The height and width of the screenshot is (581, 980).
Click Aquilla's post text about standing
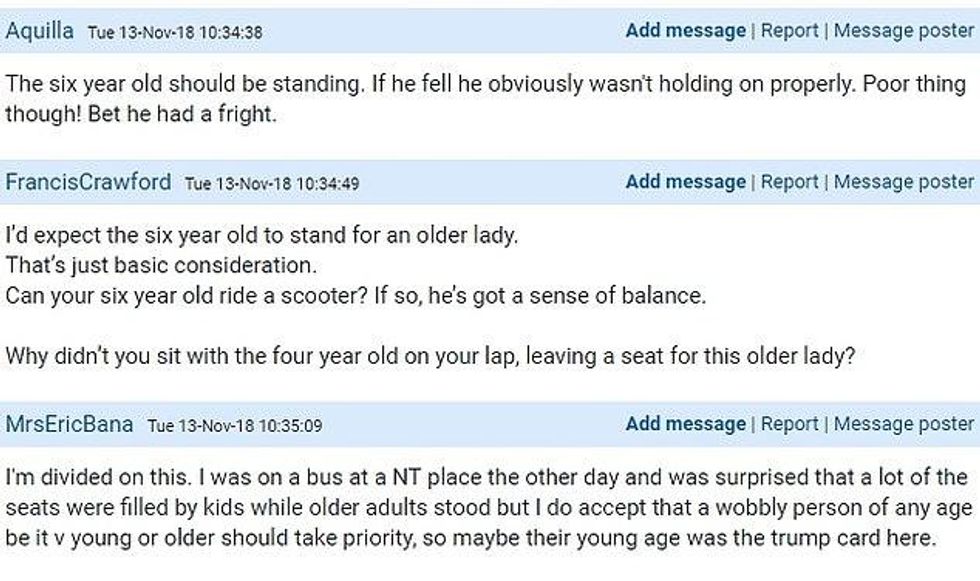(486, 99)
